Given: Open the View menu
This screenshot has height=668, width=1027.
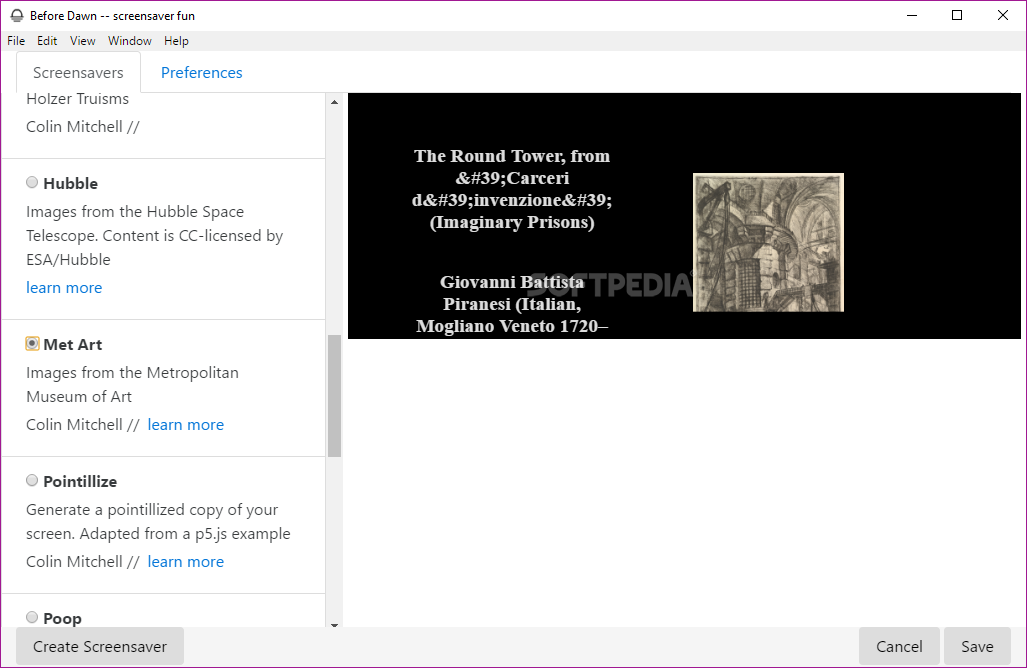Looking at the screenshot, I should [83, 41].
